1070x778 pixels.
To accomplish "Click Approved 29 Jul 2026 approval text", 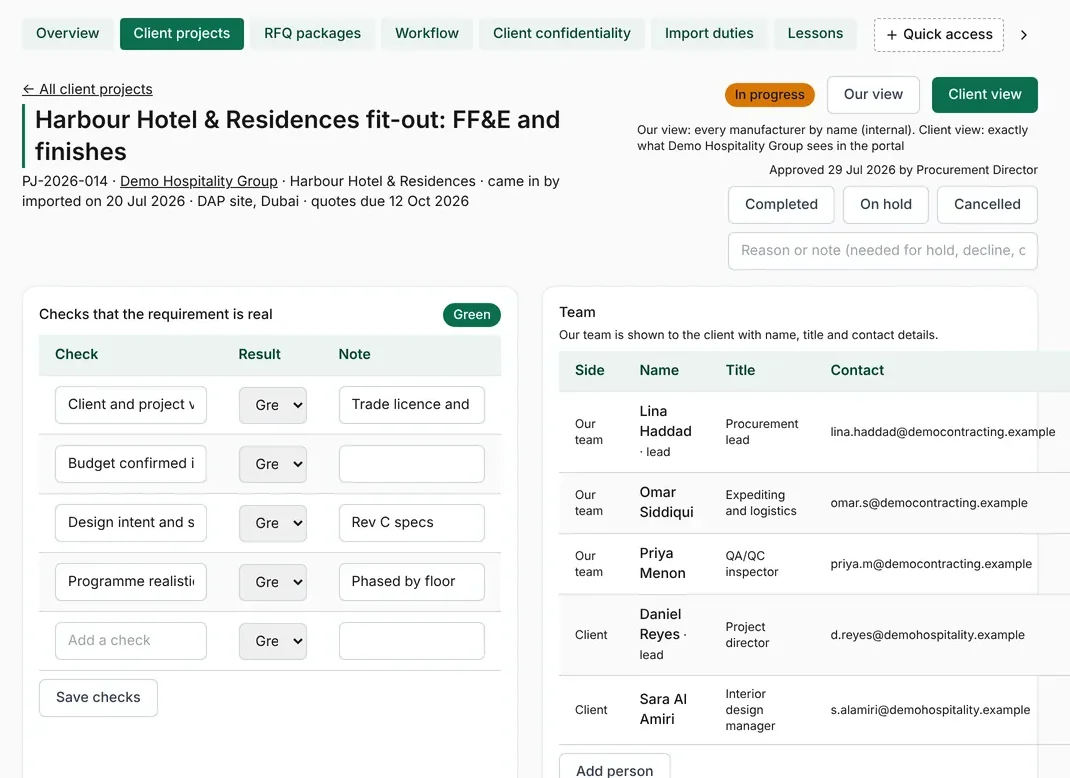I will tap(903, 170).
